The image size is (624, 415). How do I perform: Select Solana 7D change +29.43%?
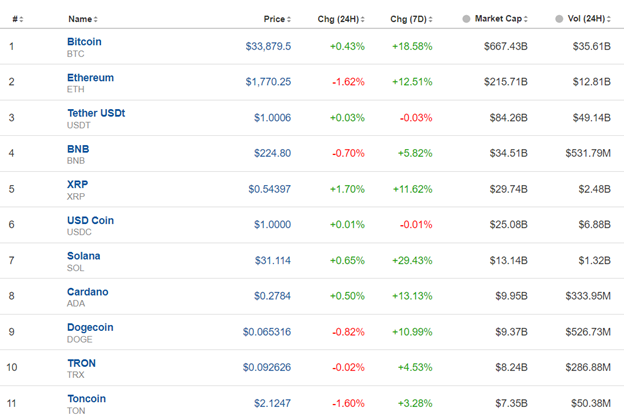coord(412,261)
